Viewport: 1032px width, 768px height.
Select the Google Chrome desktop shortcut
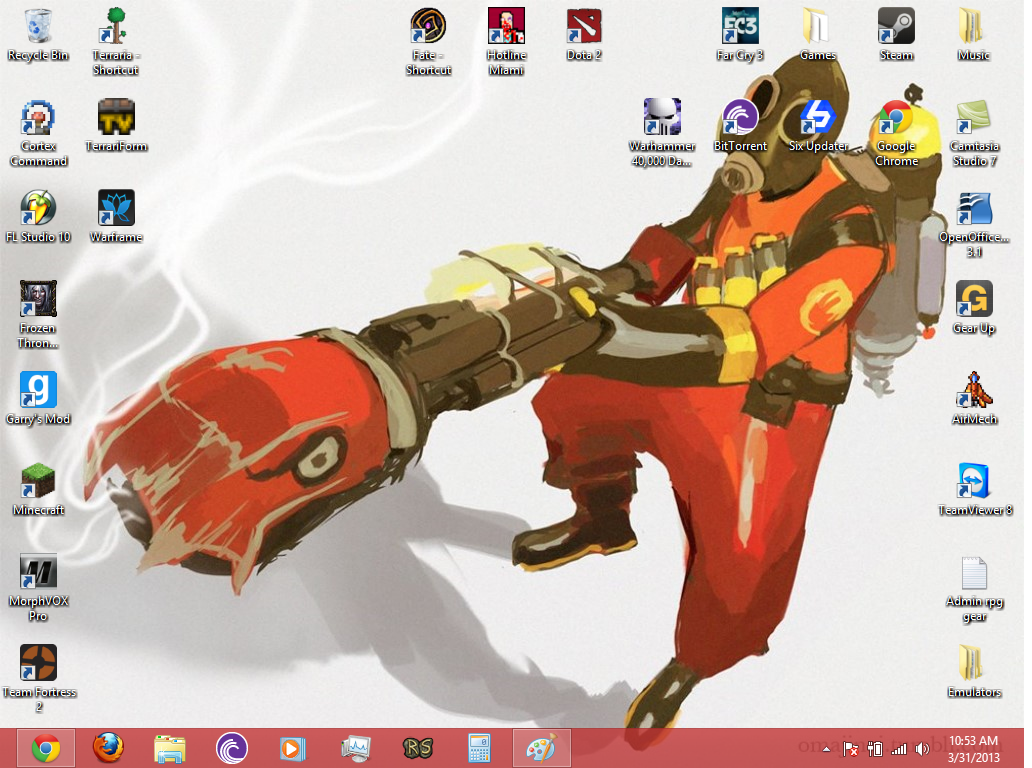point(896,133)
